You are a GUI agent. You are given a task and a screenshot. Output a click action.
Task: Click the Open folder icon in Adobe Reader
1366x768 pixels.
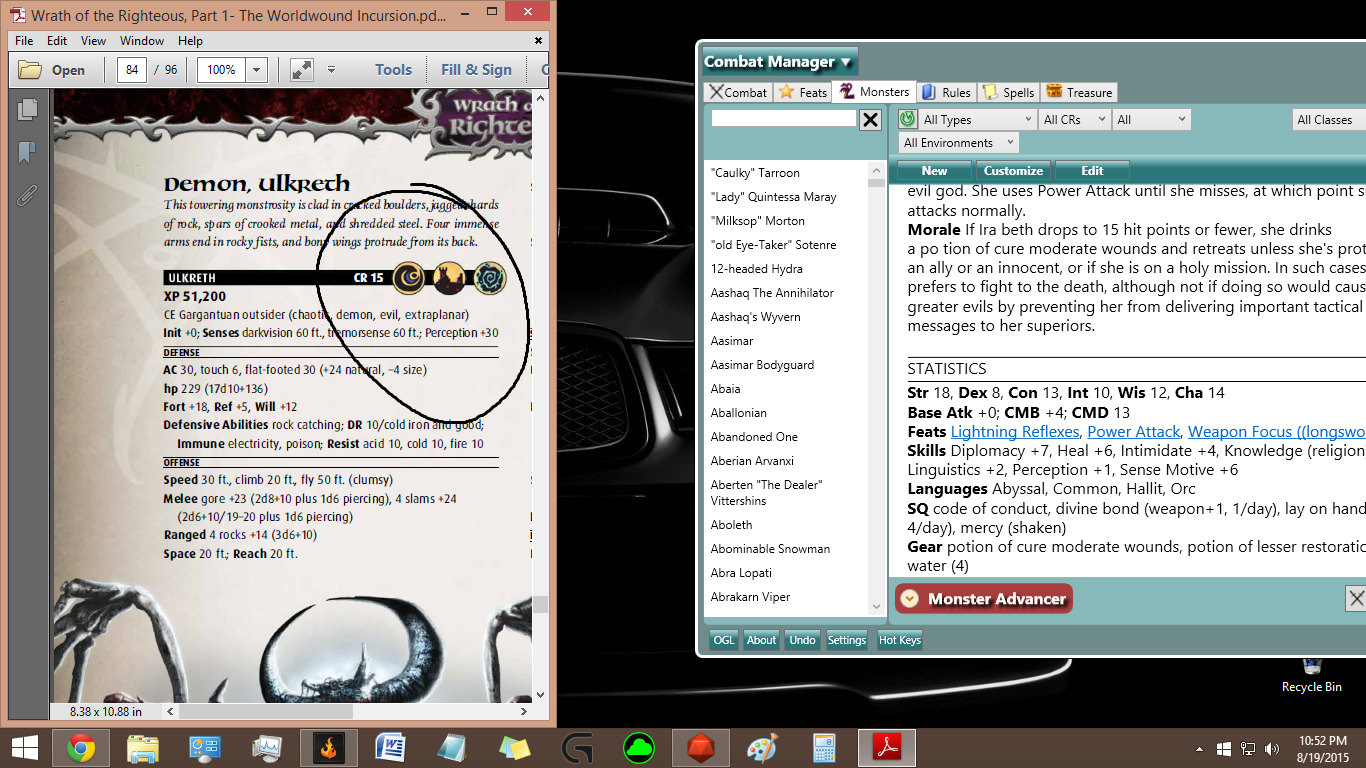[x=30, y=70]
